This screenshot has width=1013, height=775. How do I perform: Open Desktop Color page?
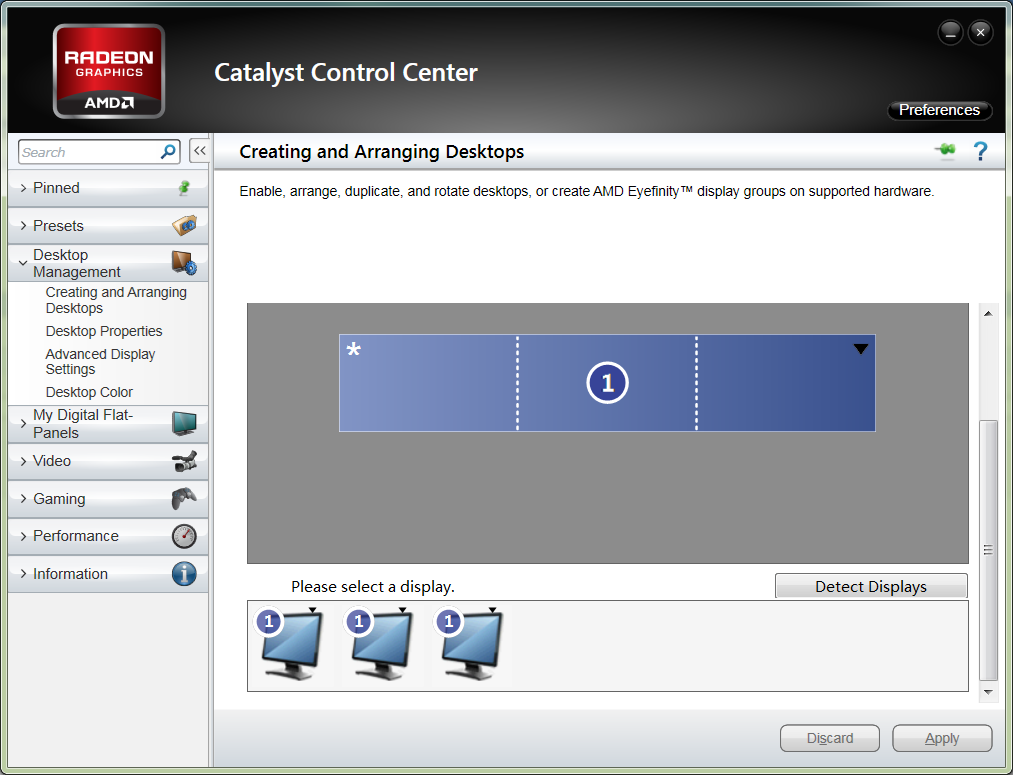tap(89, 392)
